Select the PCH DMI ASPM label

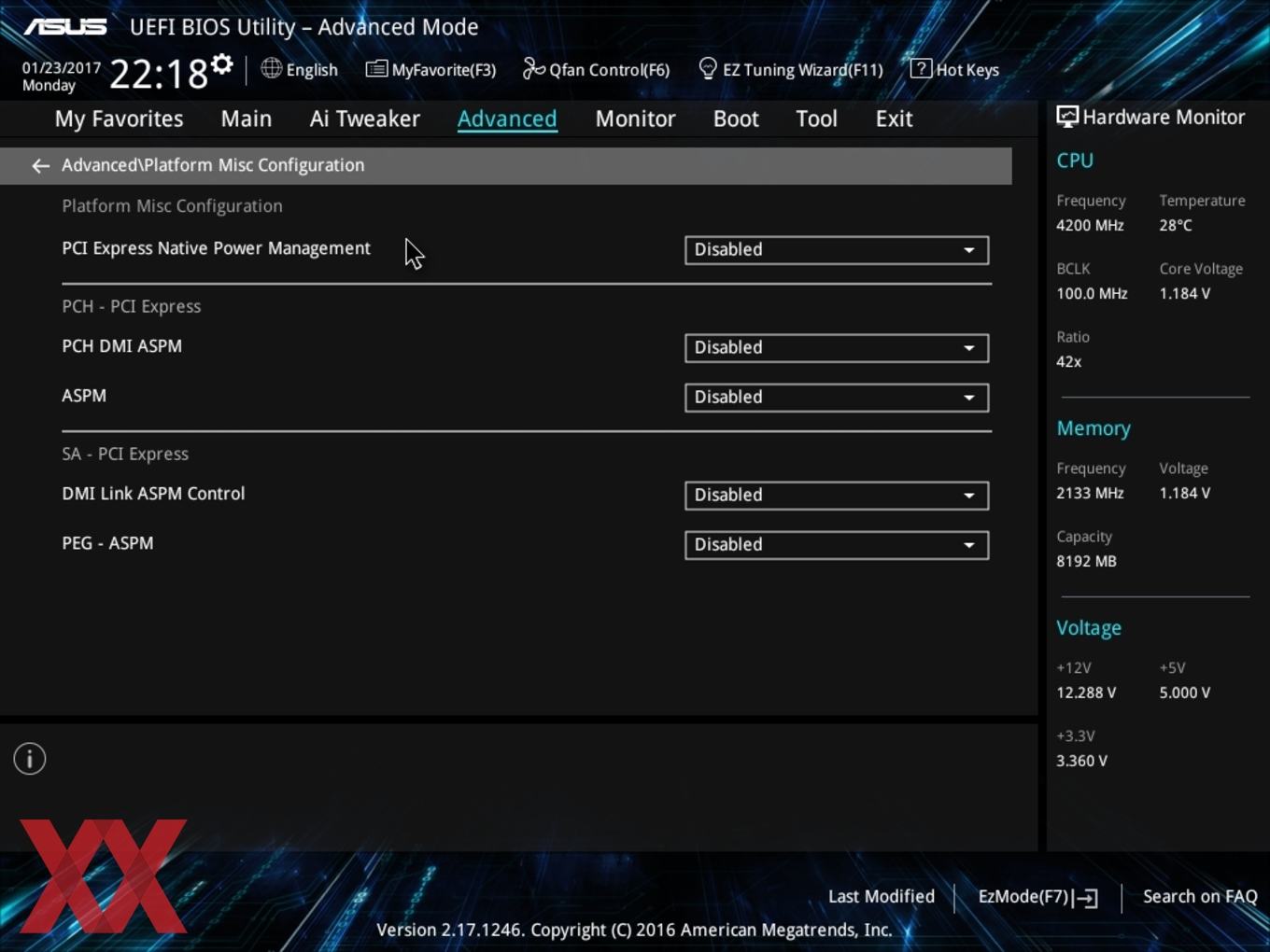click(121, 346)
